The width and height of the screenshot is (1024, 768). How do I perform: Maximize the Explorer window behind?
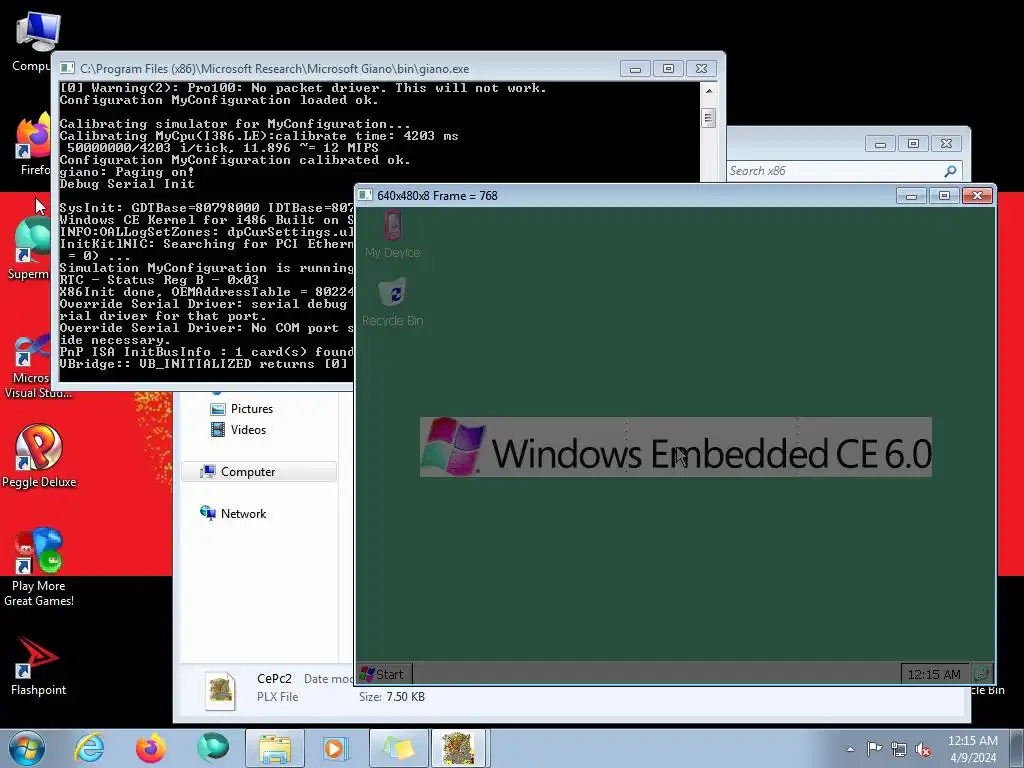tap(913, 144)
